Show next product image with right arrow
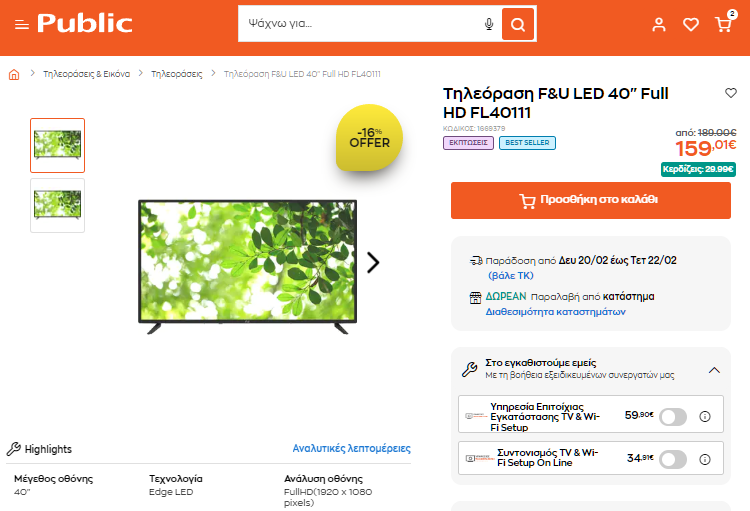The width and height of the screenshot is (750, 511). [x=373, y=262]
